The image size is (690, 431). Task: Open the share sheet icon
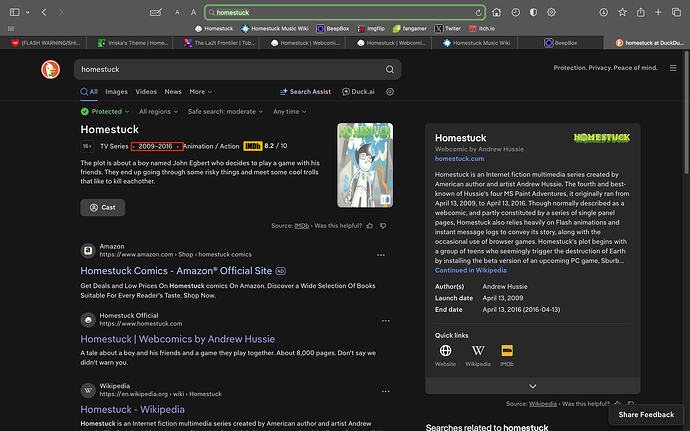[x=641, y=12]
